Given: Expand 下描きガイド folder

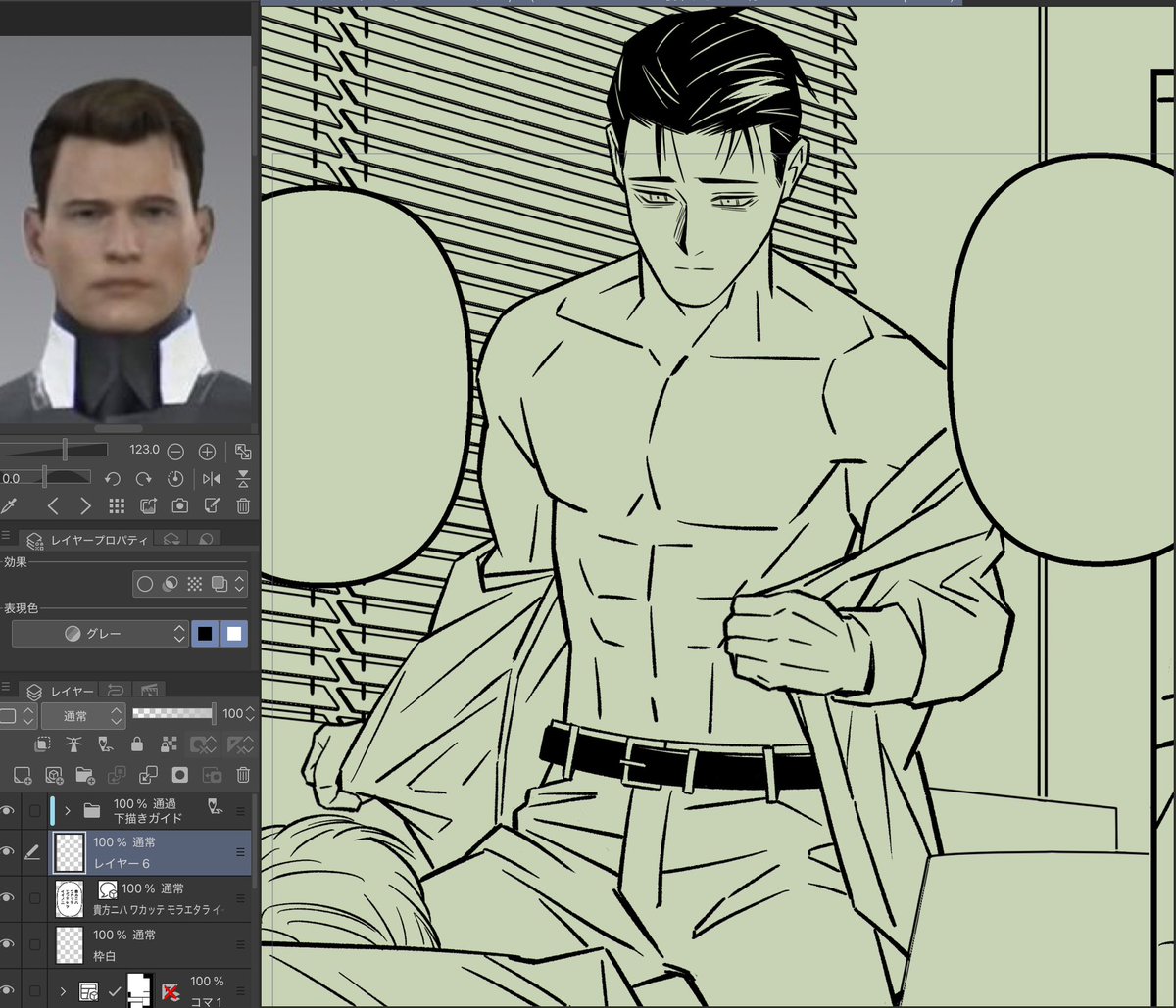Looking at the screenshot, I should pyautogui.click(x=68, y=810).
